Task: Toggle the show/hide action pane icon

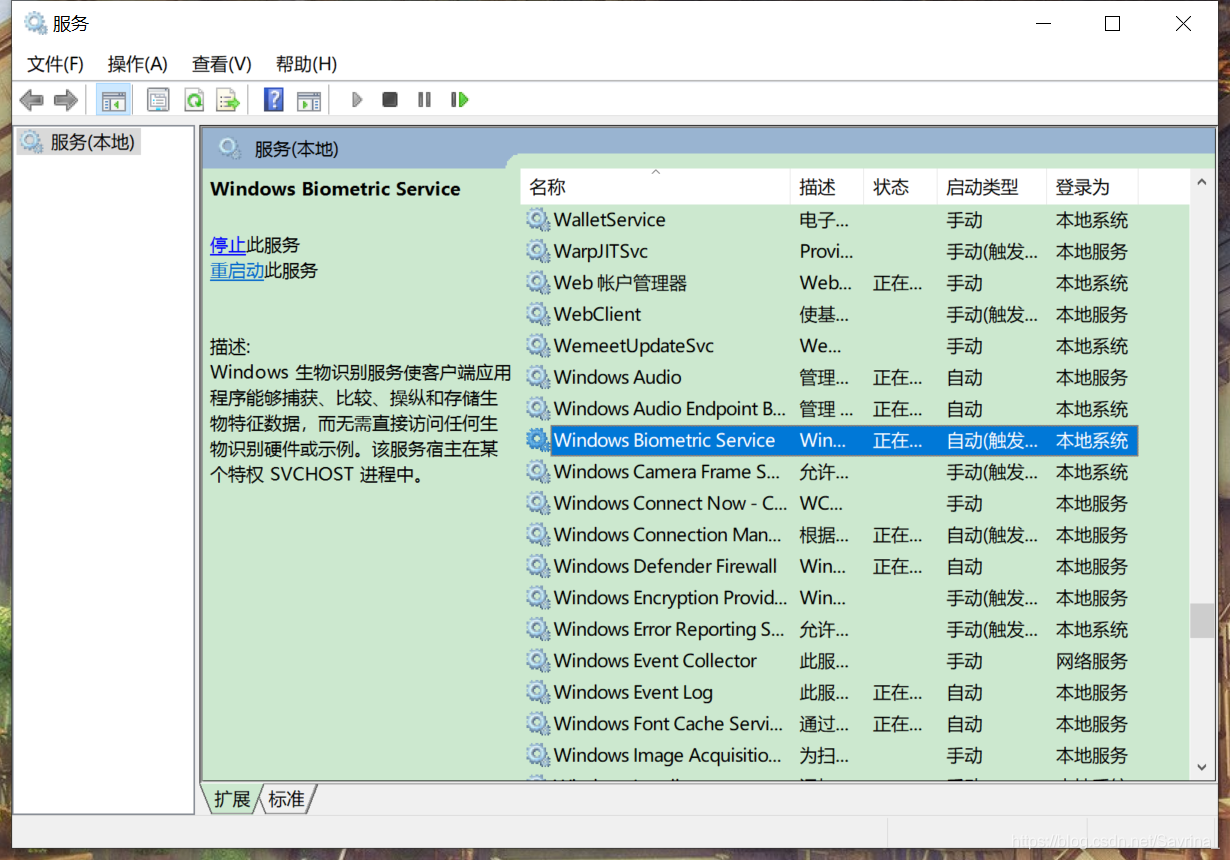Action: pos(309,100)
